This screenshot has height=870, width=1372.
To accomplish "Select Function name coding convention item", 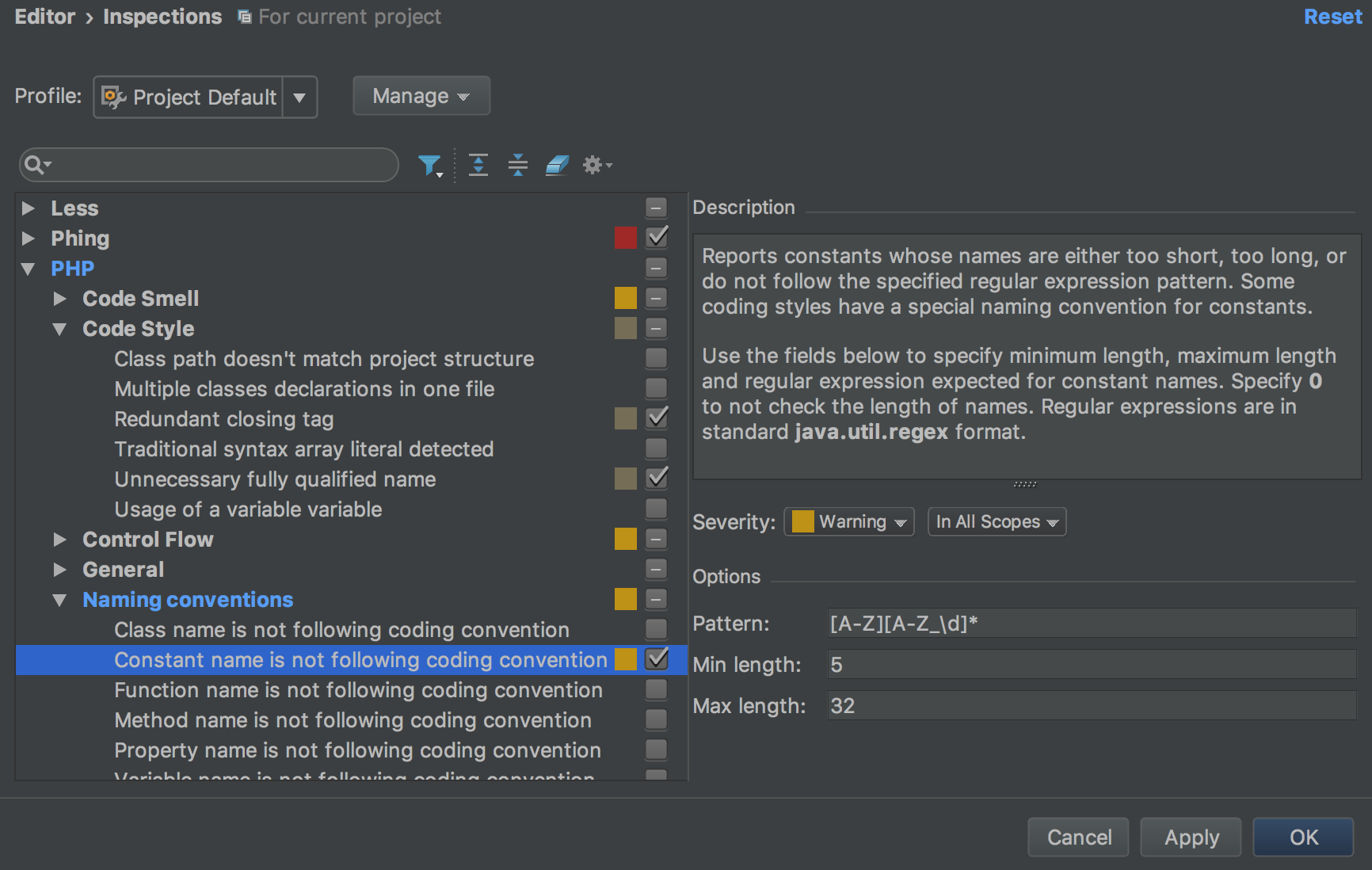I will [358, 690].
